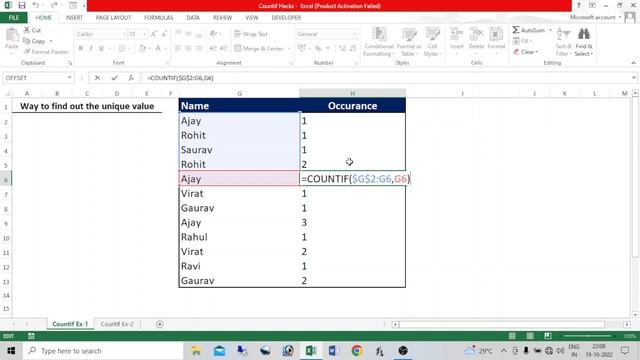Click the Format cells icon

coord(496,34)
